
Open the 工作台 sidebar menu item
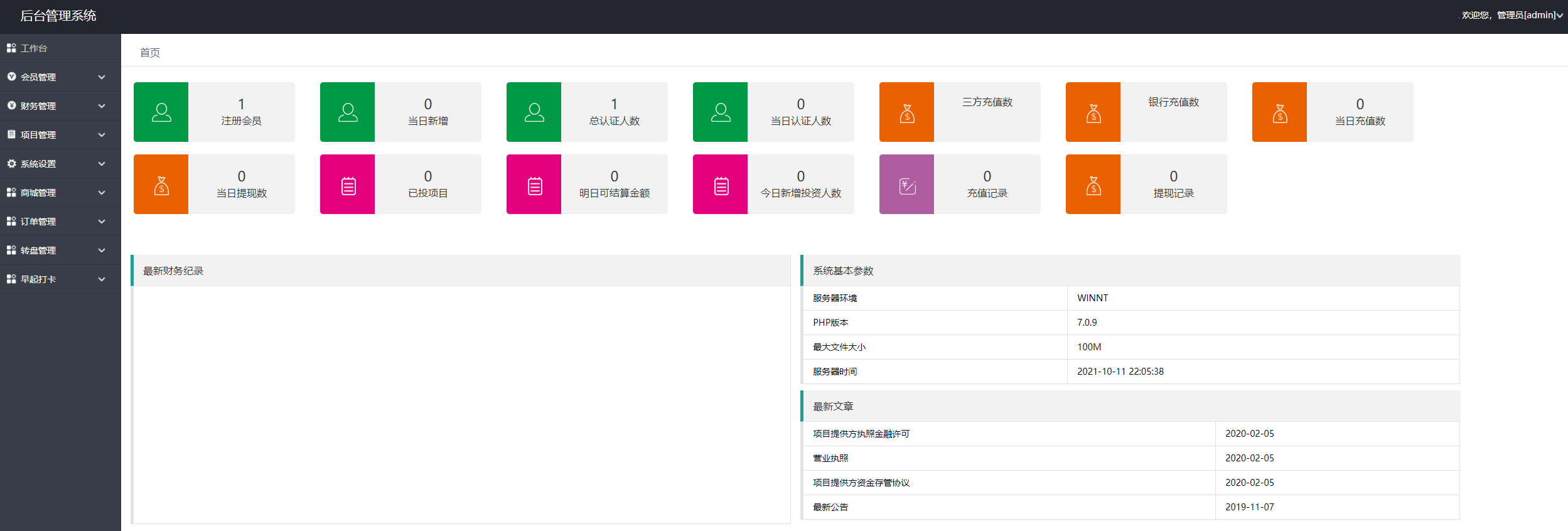click(34, 48)
